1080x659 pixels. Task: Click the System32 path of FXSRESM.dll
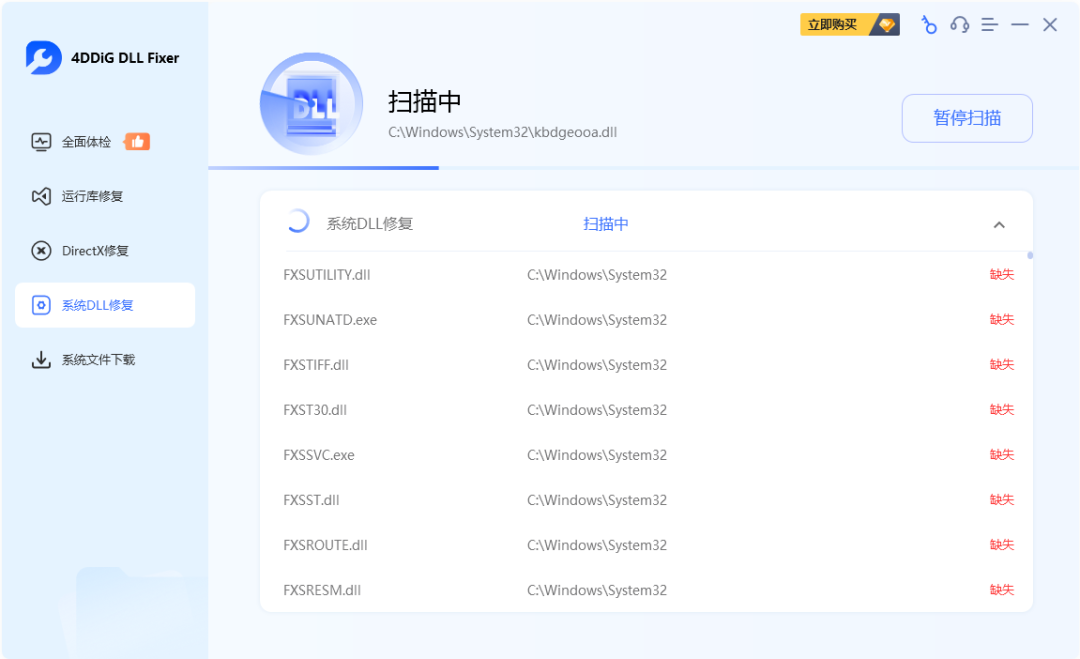[x=597, y=590]
